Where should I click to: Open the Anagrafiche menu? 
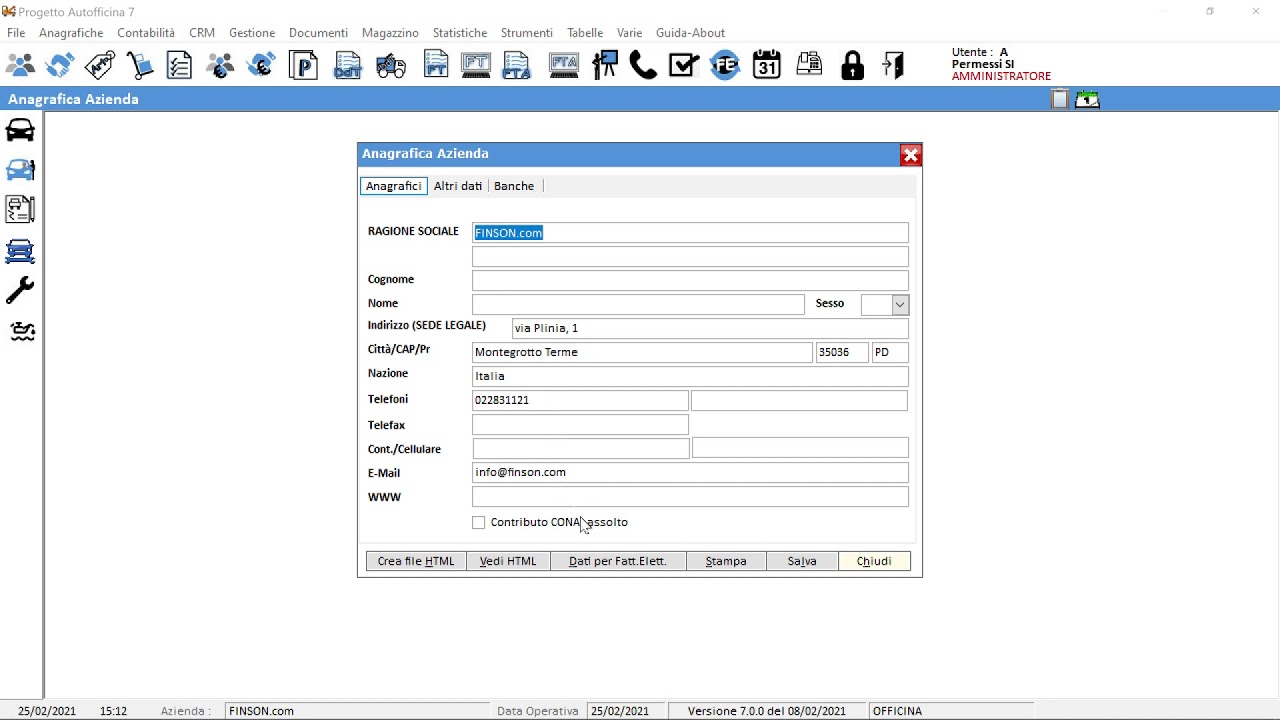click(x=71, y=33)
